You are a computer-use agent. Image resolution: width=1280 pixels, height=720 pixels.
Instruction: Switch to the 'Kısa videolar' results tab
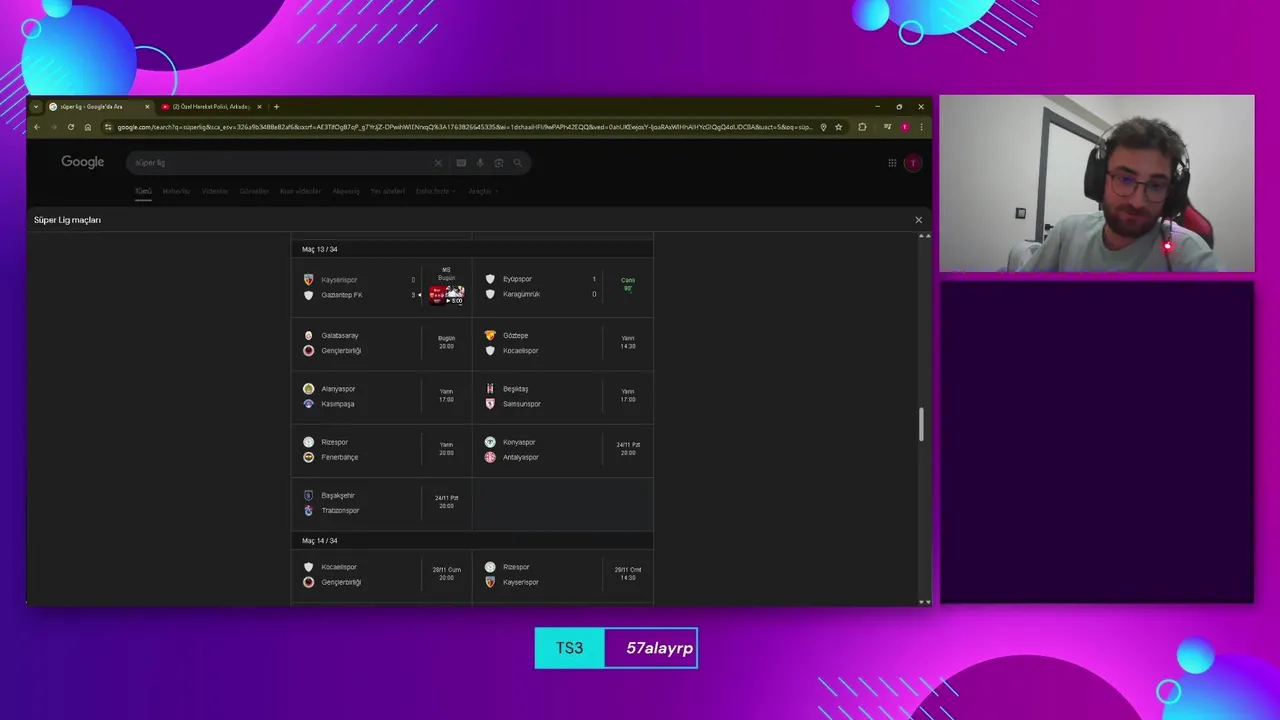pyautogui.click(x=300, y=191)
